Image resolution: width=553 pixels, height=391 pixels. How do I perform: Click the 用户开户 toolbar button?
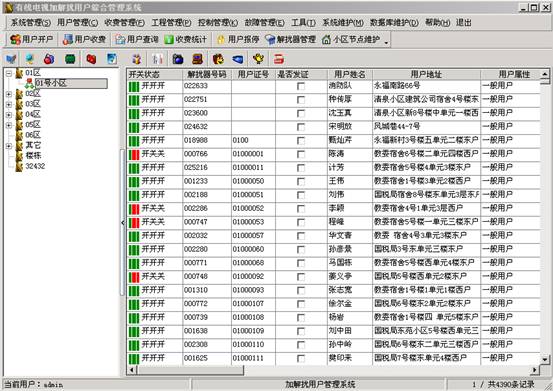click(31, 39)
